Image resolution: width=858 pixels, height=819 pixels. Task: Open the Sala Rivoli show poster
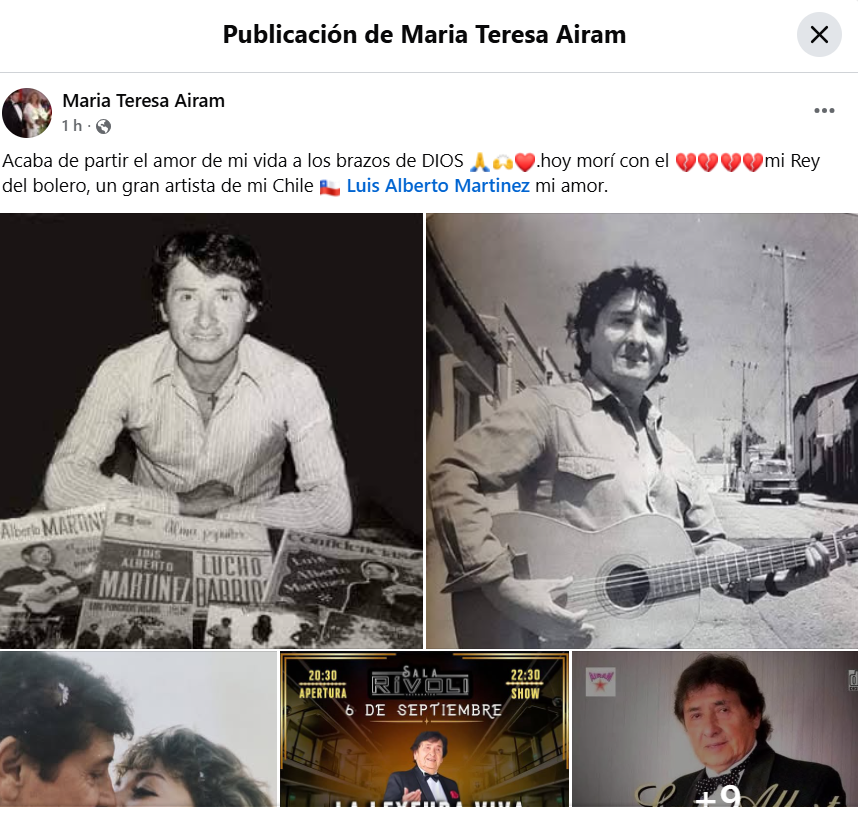(x=425, y=729)
